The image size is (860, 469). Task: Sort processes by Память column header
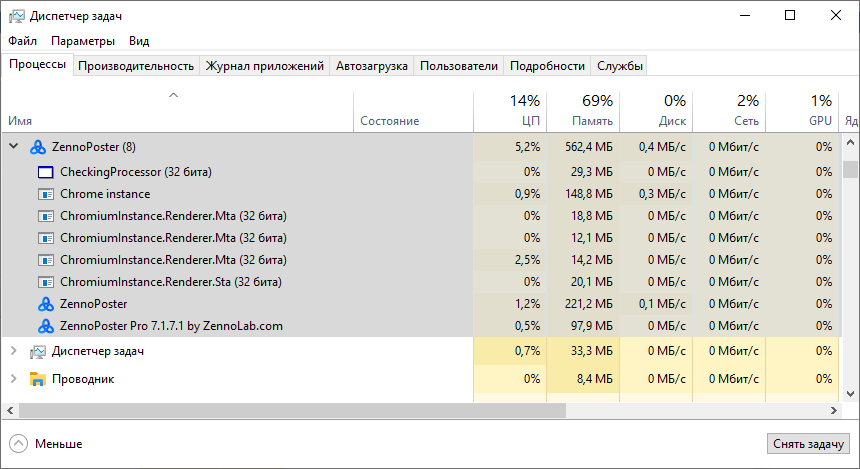583,110
